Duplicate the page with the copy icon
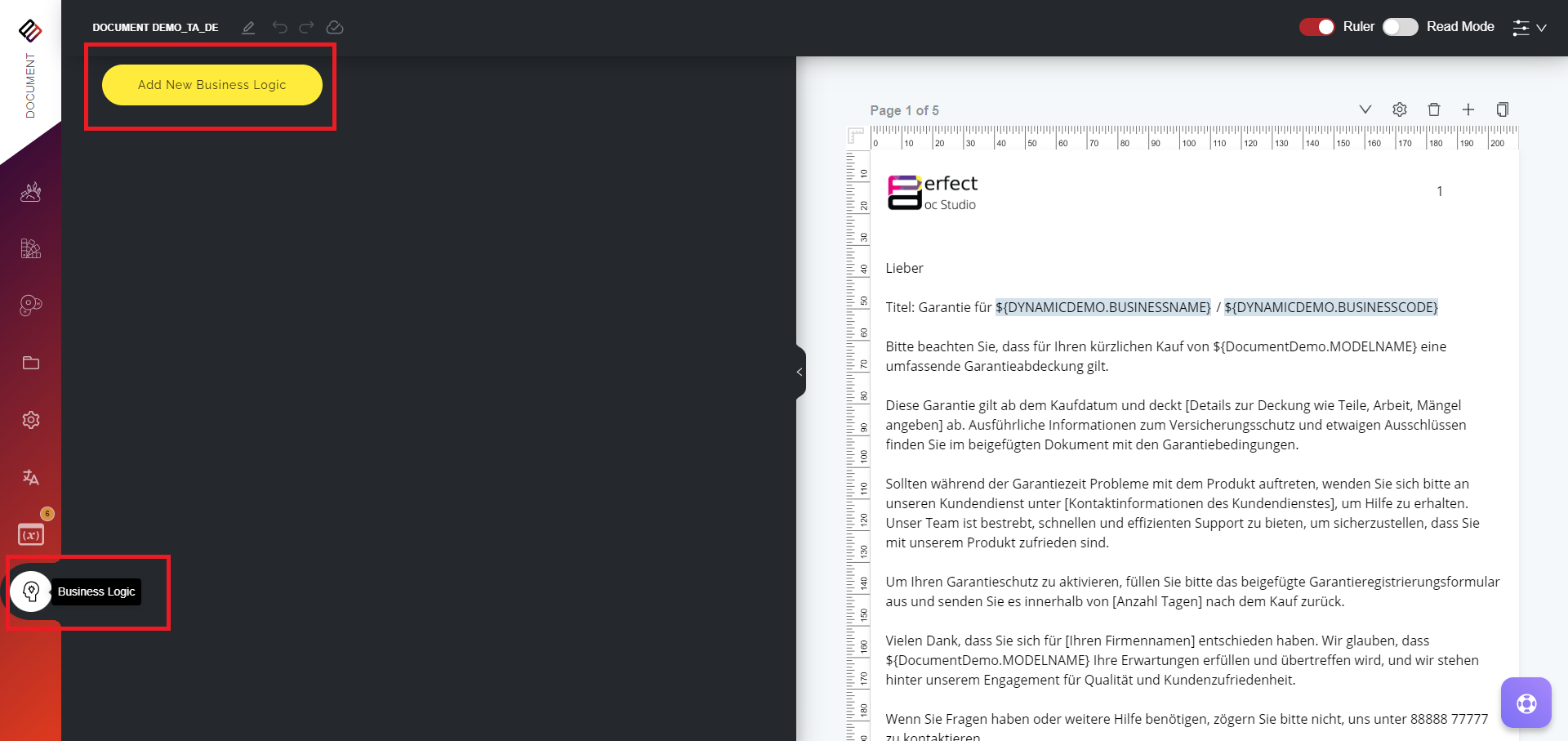Viewport: 1568px width, 741px height. pyautogui.click(x=1503, y=109)
